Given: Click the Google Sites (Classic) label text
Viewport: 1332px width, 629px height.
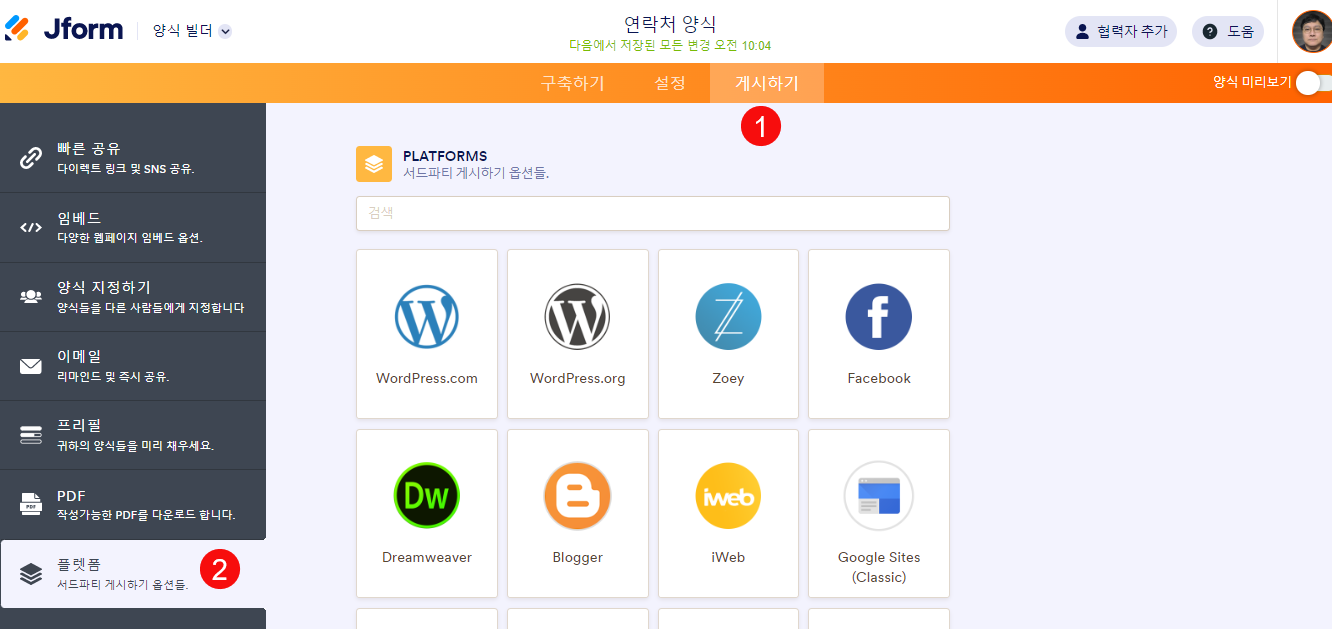Looking at the screenshot, I should 879,567.
